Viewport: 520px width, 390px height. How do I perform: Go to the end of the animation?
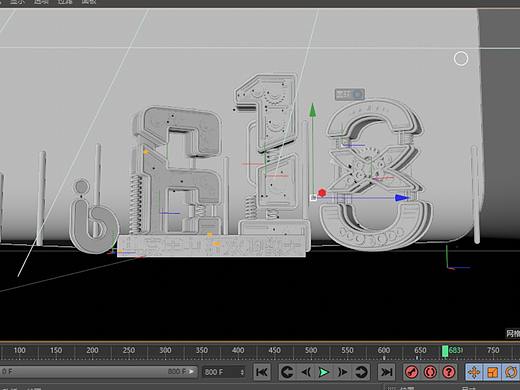(x=386, y=372)
